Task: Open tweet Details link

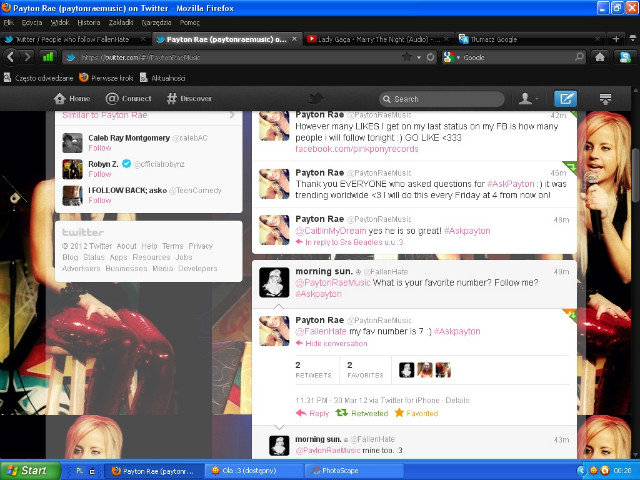Action: pyautogui.click(x=458, y=400)
